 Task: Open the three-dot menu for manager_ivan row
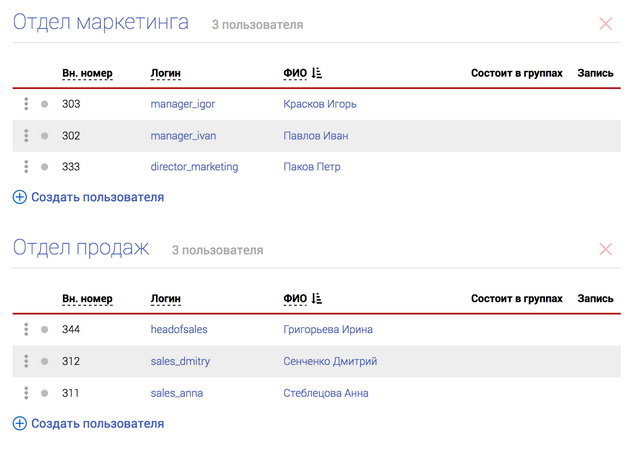[26, 136]
